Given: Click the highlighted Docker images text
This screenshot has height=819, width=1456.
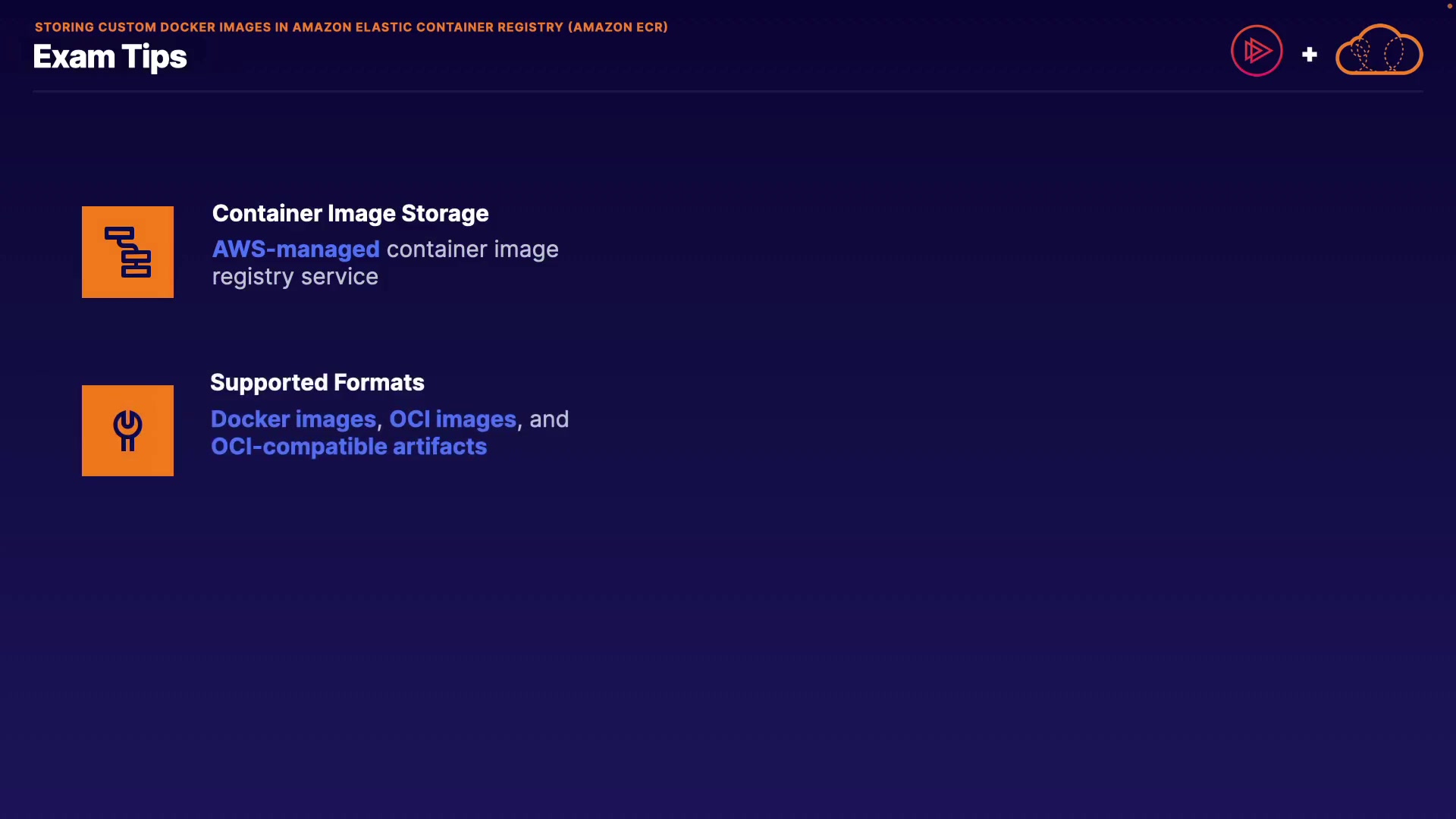Looking at the screenshot, I should pyautogui.click(x=293, y=419).
